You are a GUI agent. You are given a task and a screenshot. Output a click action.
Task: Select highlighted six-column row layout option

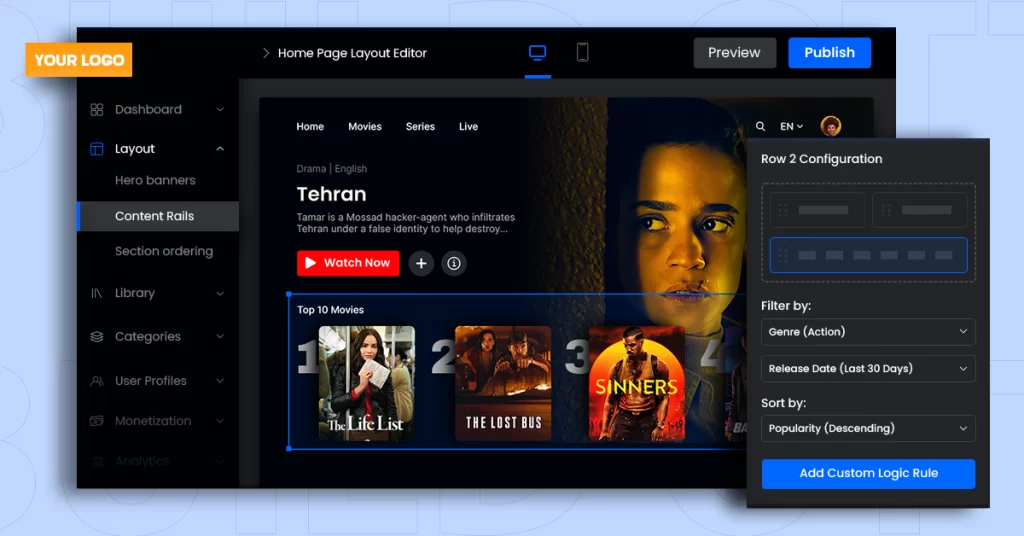pos(868,255)
